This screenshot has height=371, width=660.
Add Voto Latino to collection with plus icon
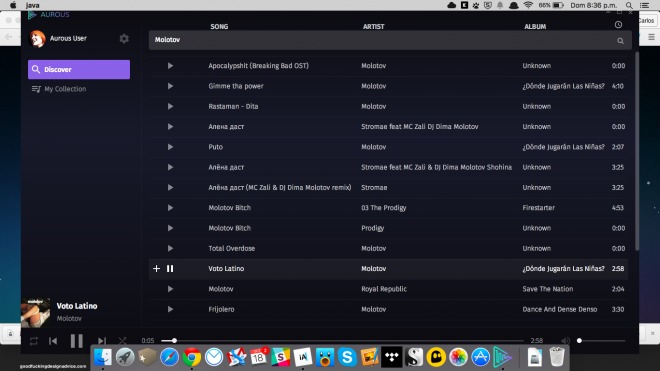(156, 269)
